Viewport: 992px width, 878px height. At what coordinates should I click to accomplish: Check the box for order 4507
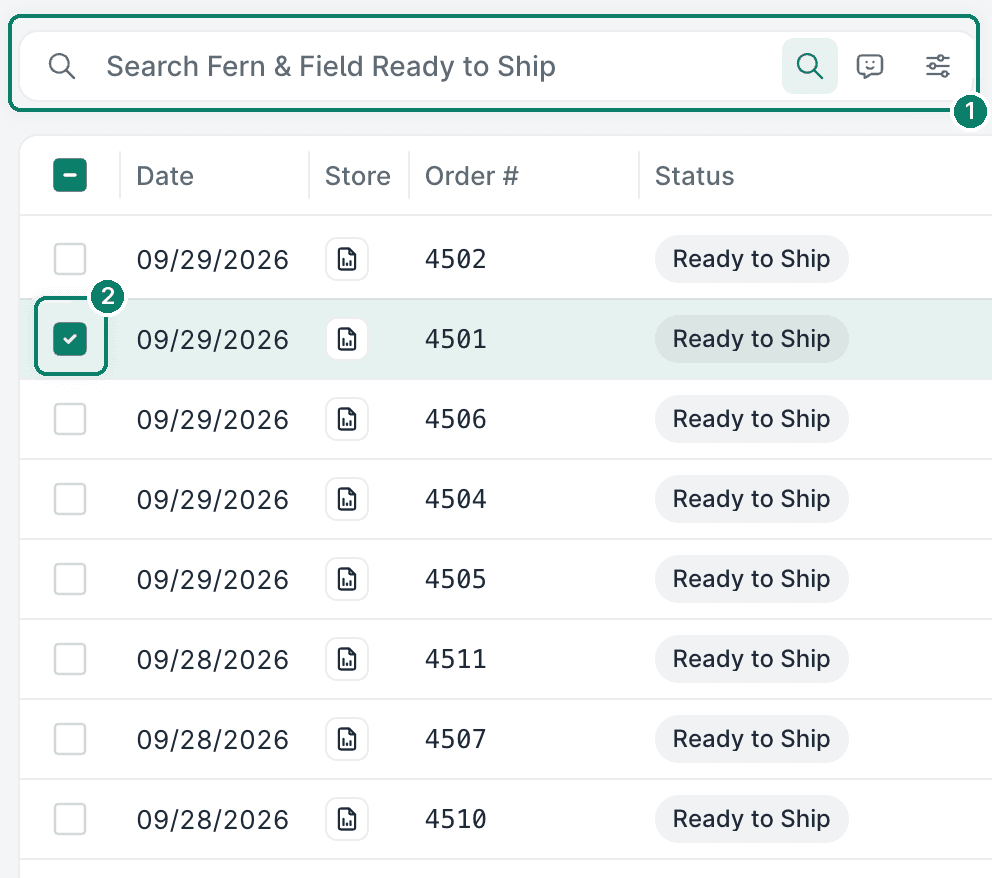click(x=70, y=739)
